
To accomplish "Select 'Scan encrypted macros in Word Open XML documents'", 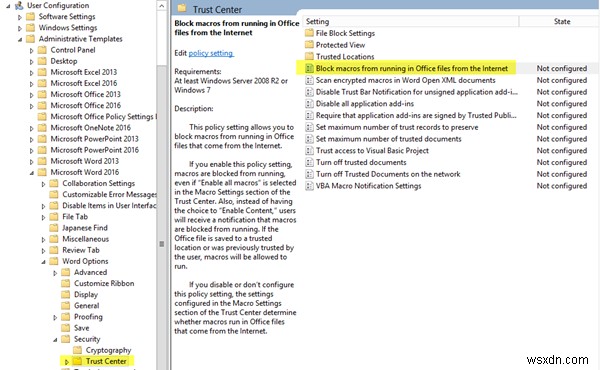I will tap(405, 80).
